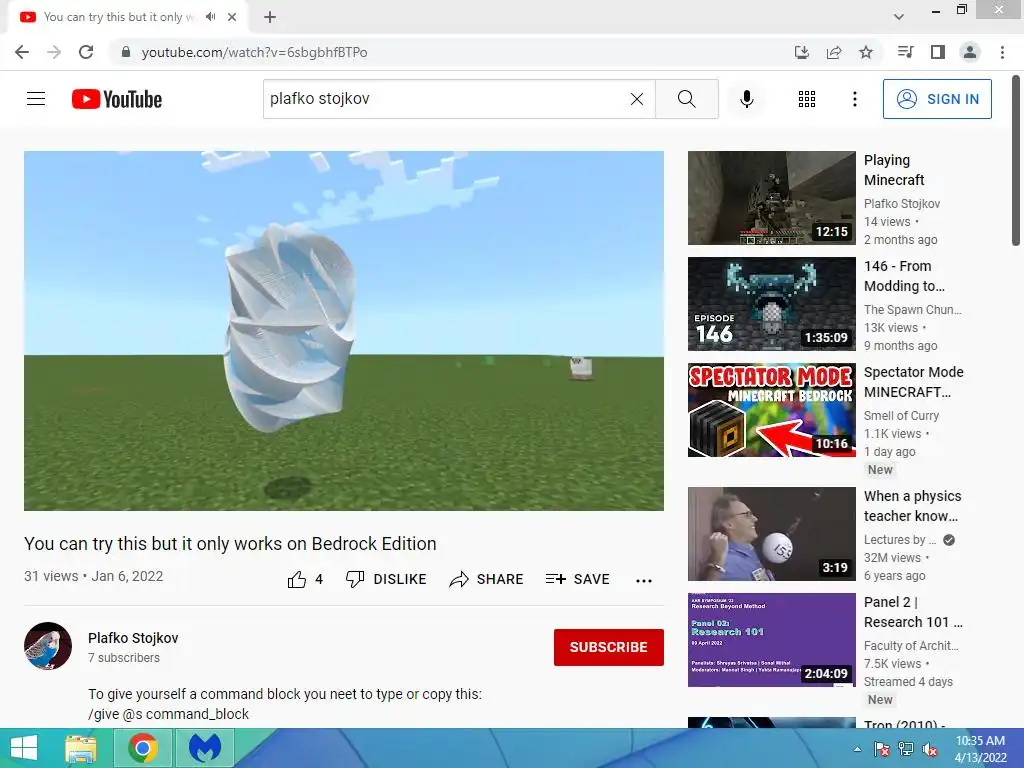Open physics teacher video thumbnail
The image size is (1024, 768).
coord(771,534)
